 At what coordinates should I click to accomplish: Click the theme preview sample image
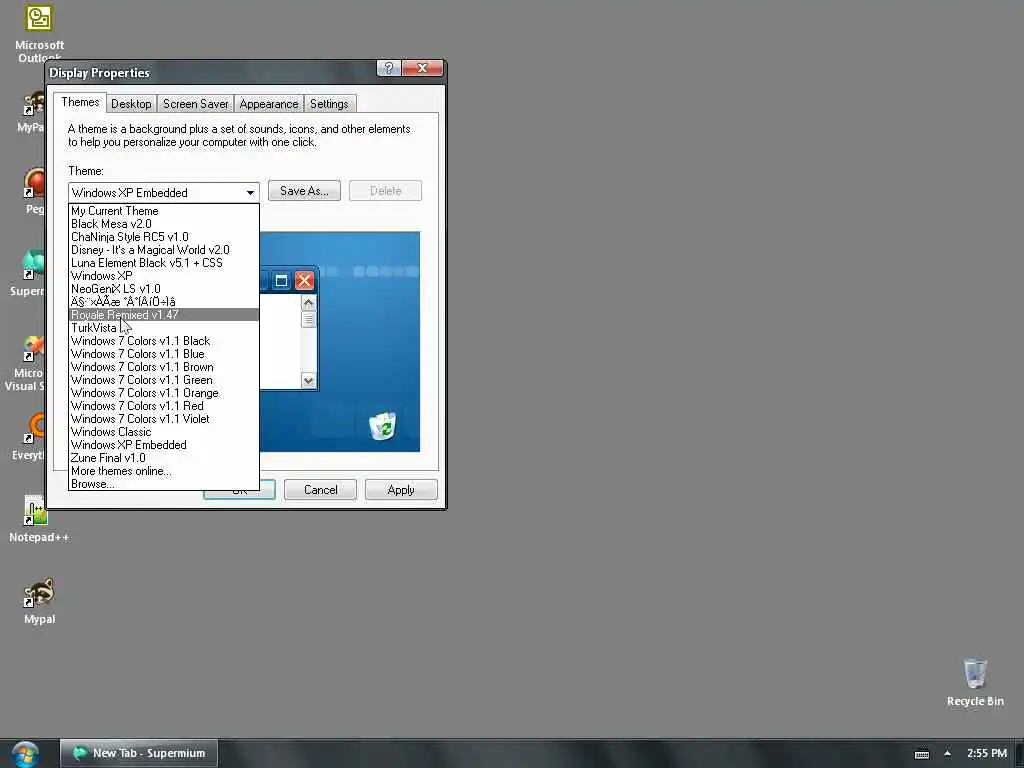click(340, 342)
